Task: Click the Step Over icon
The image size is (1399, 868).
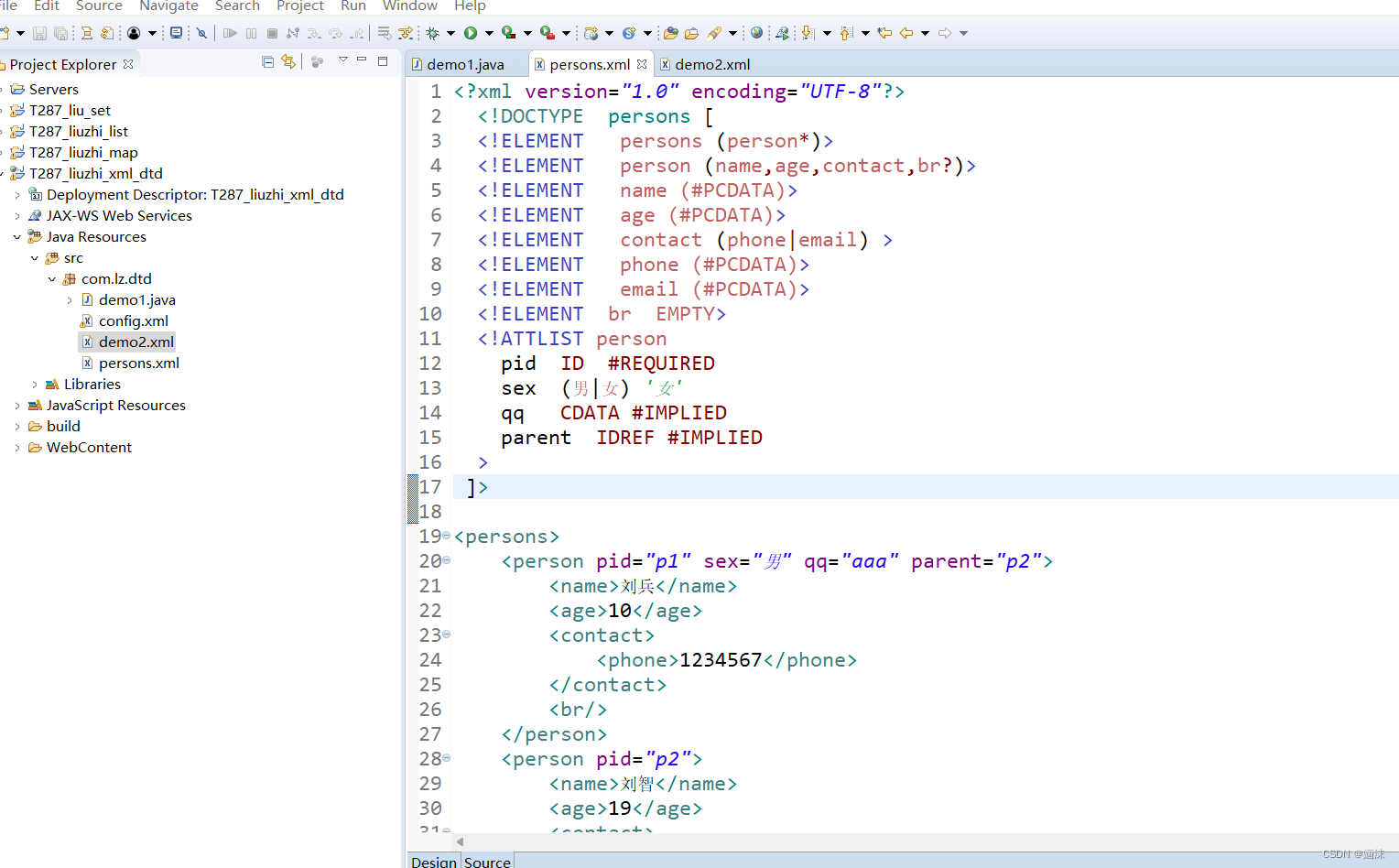Action: [335, 33]
